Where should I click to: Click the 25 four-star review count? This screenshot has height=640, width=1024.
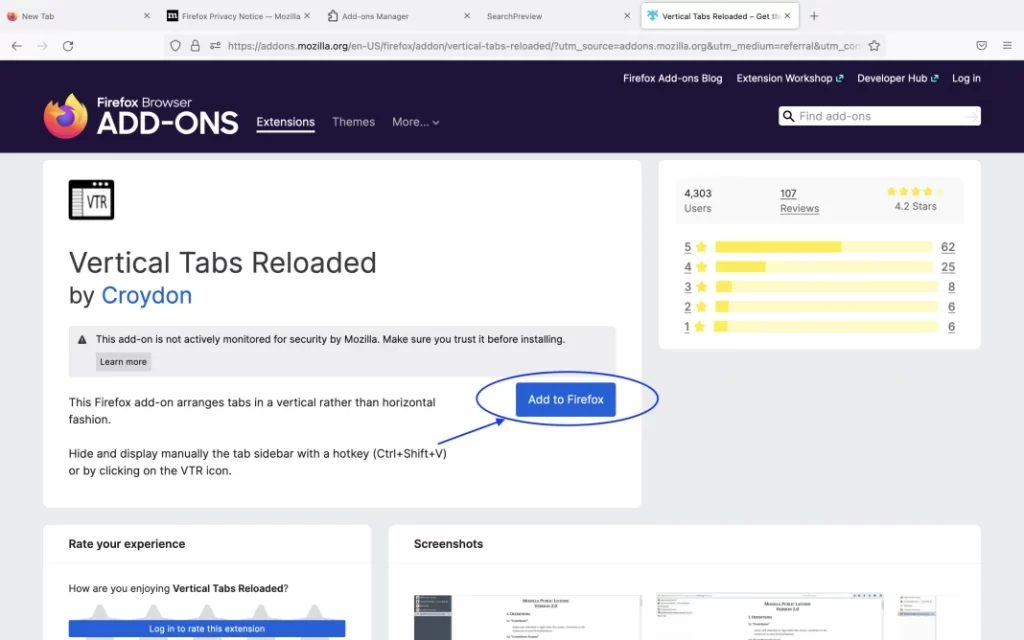click(948, 266)
